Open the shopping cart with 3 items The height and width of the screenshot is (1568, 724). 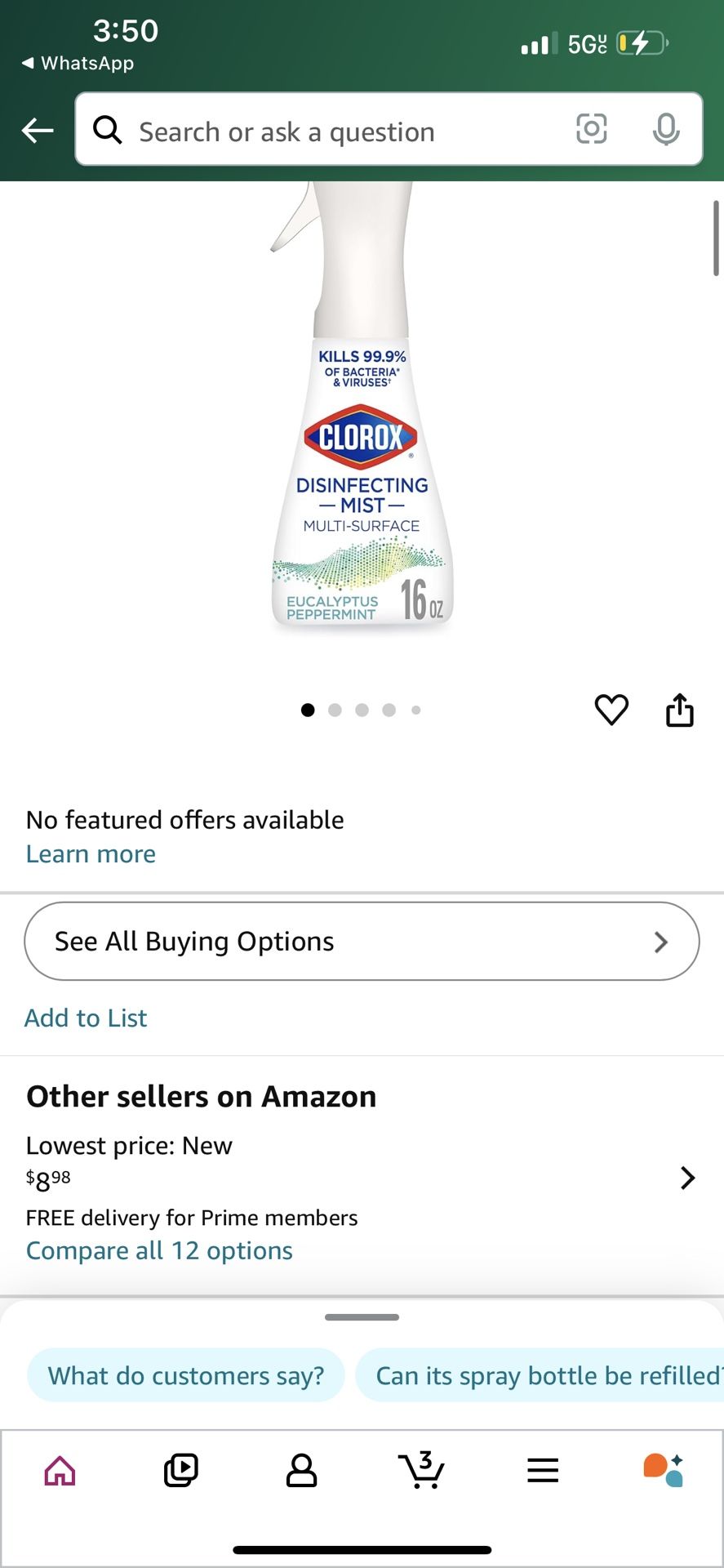coord(422,1470)
